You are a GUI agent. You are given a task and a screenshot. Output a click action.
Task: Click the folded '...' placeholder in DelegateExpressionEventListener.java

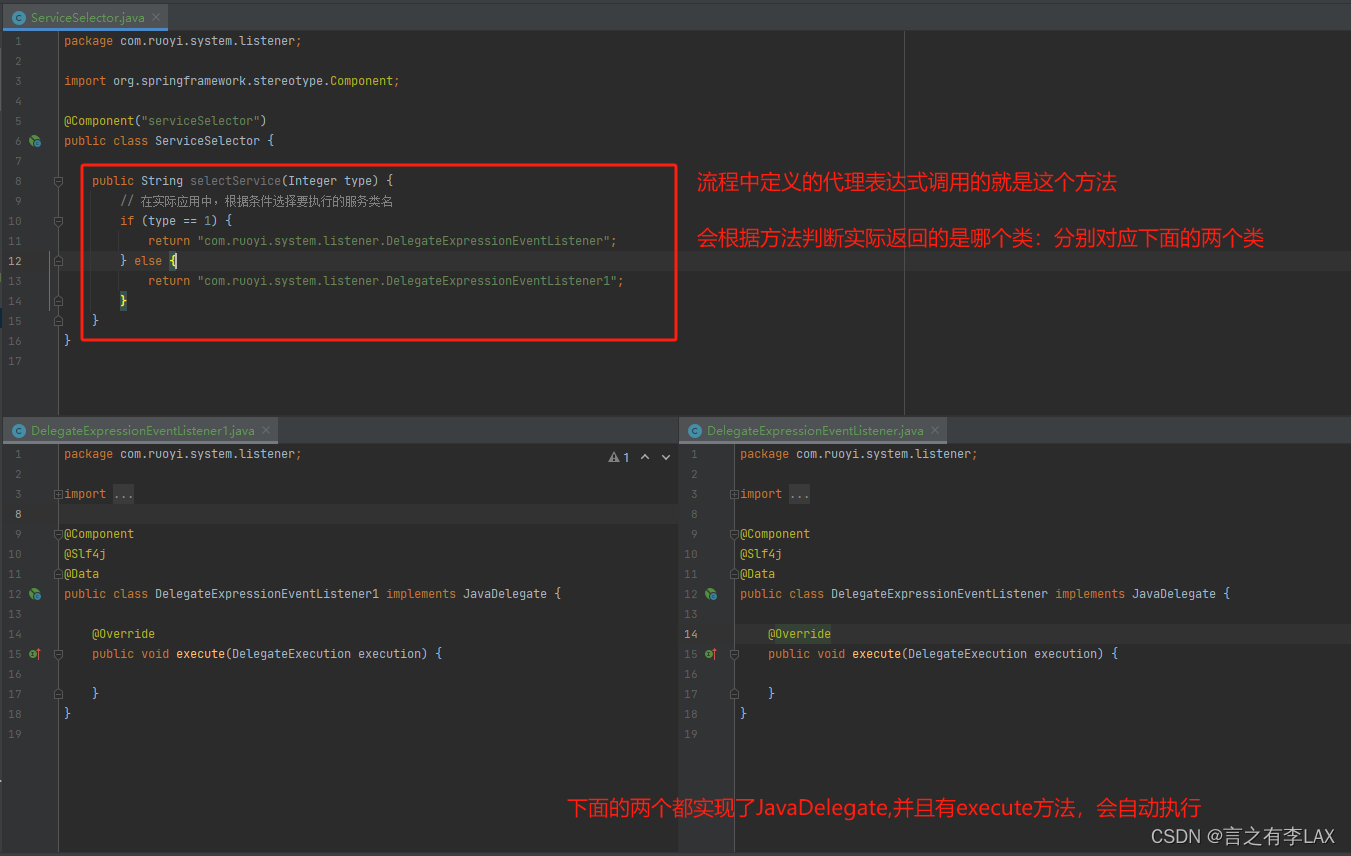[799, 494]
